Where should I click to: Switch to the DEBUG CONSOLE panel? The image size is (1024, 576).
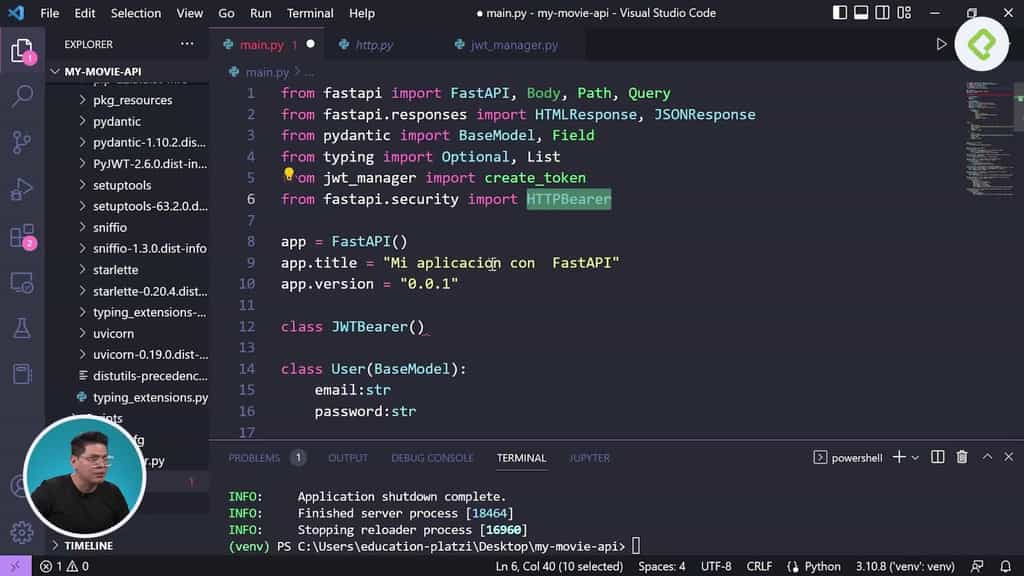(432, 457)
